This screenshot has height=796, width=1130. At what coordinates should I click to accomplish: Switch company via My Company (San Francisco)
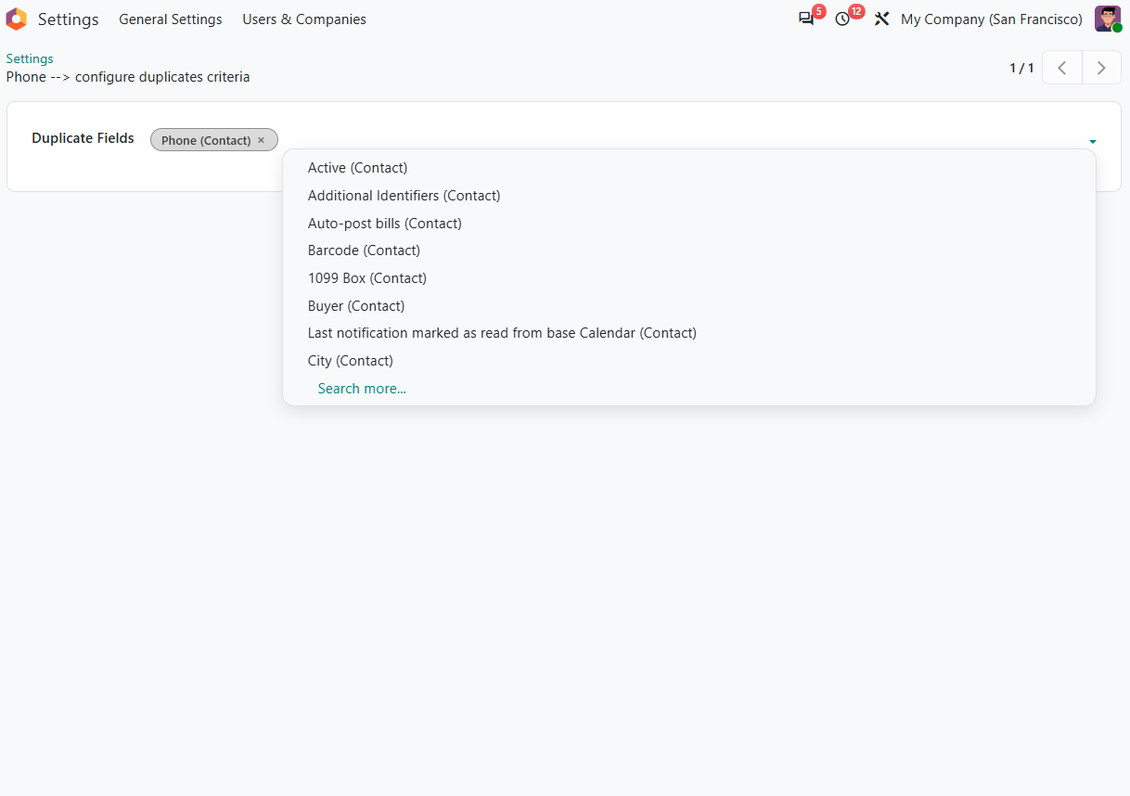point(991,19)
